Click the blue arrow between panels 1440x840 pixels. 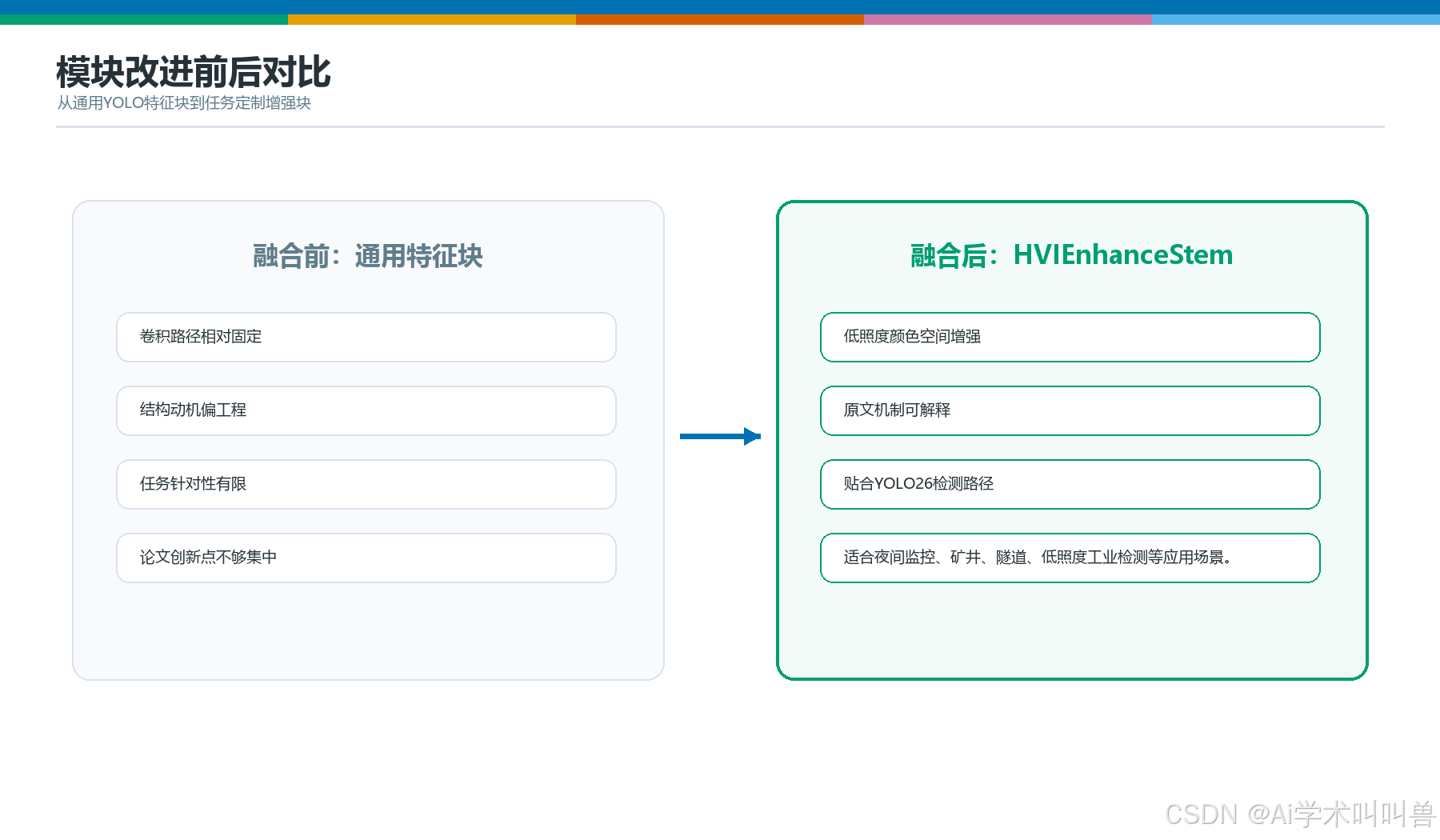tap(720, 436)
